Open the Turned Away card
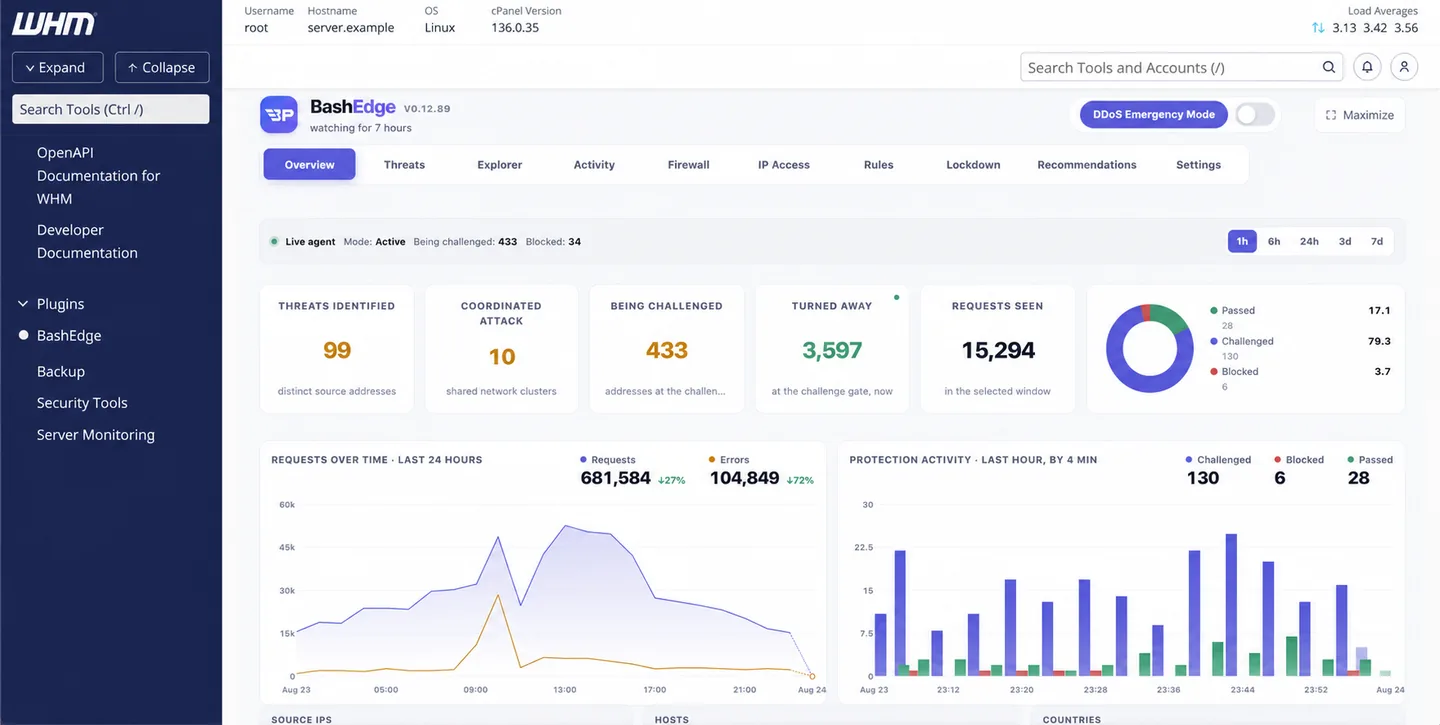Viewport: 1440px width, 725px height. click(x=832, y=349)
